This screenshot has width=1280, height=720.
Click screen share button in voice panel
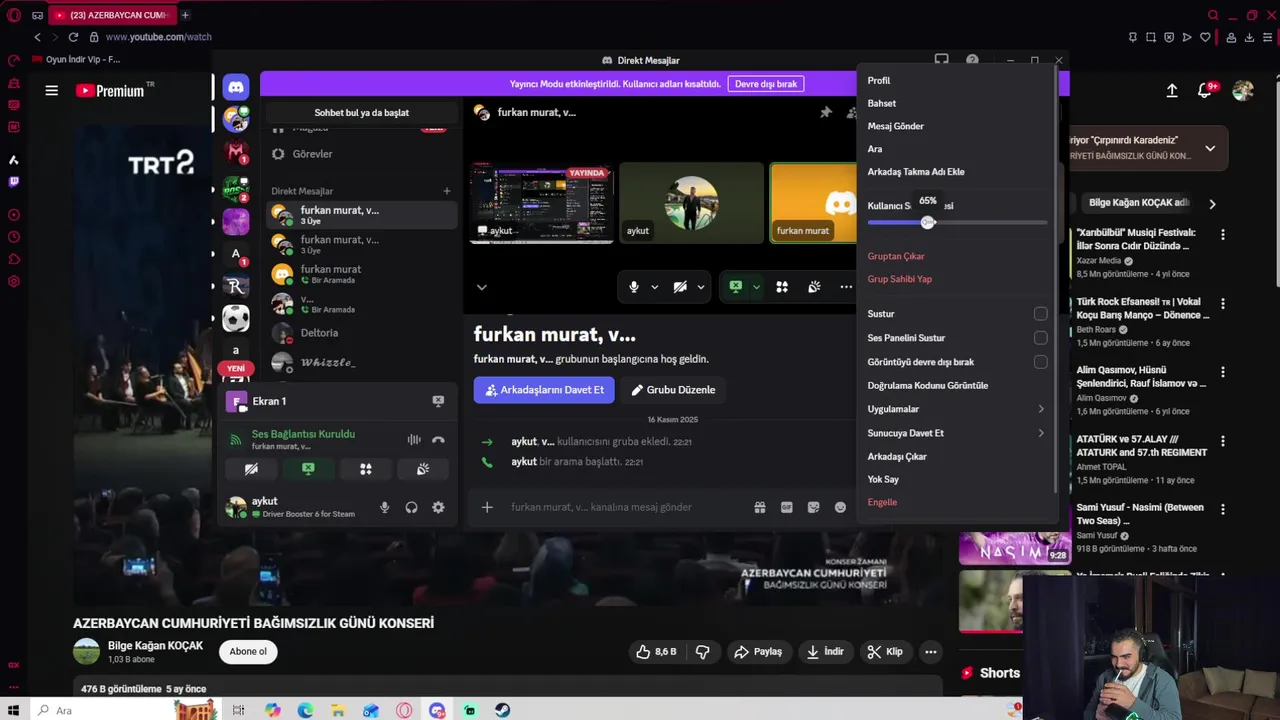(x=308, y=469)
